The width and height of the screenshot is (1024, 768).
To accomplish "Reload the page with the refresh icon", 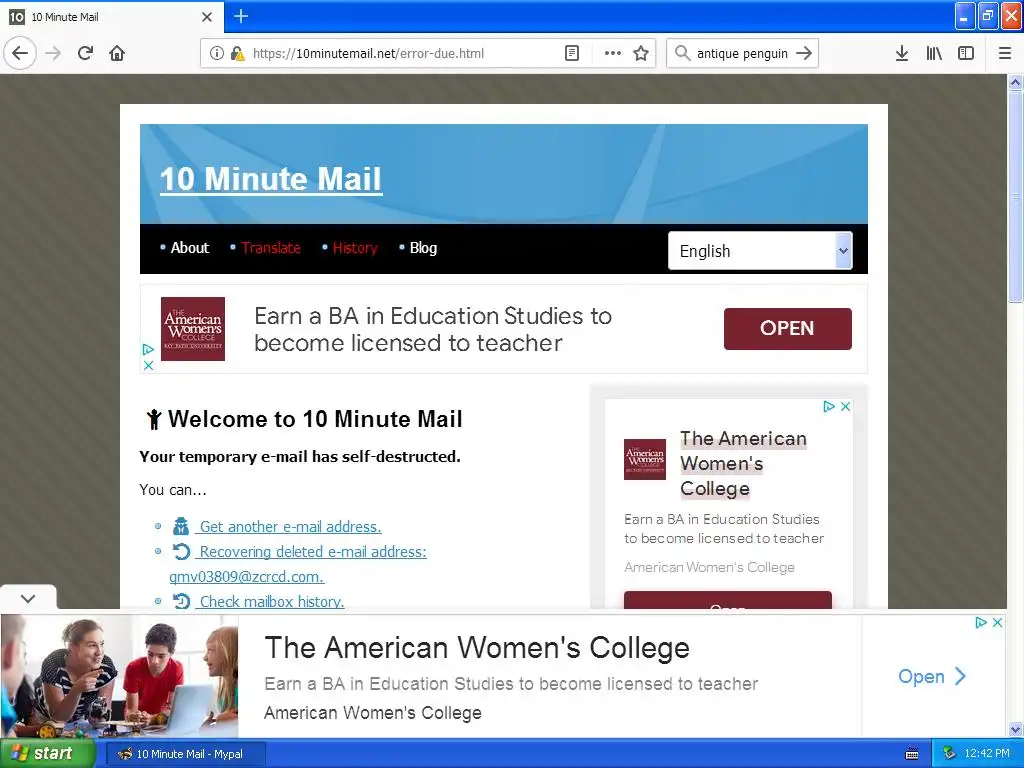I will coord(86,53).
